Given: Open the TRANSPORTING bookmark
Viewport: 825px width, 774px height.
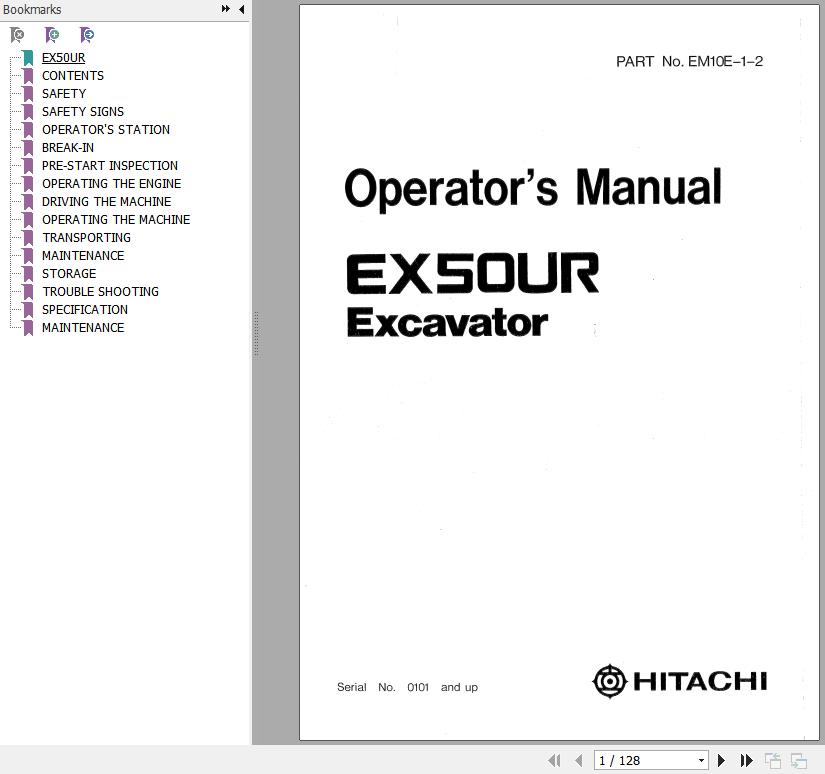Looking at the screenshot, I should tap(86, 238).
